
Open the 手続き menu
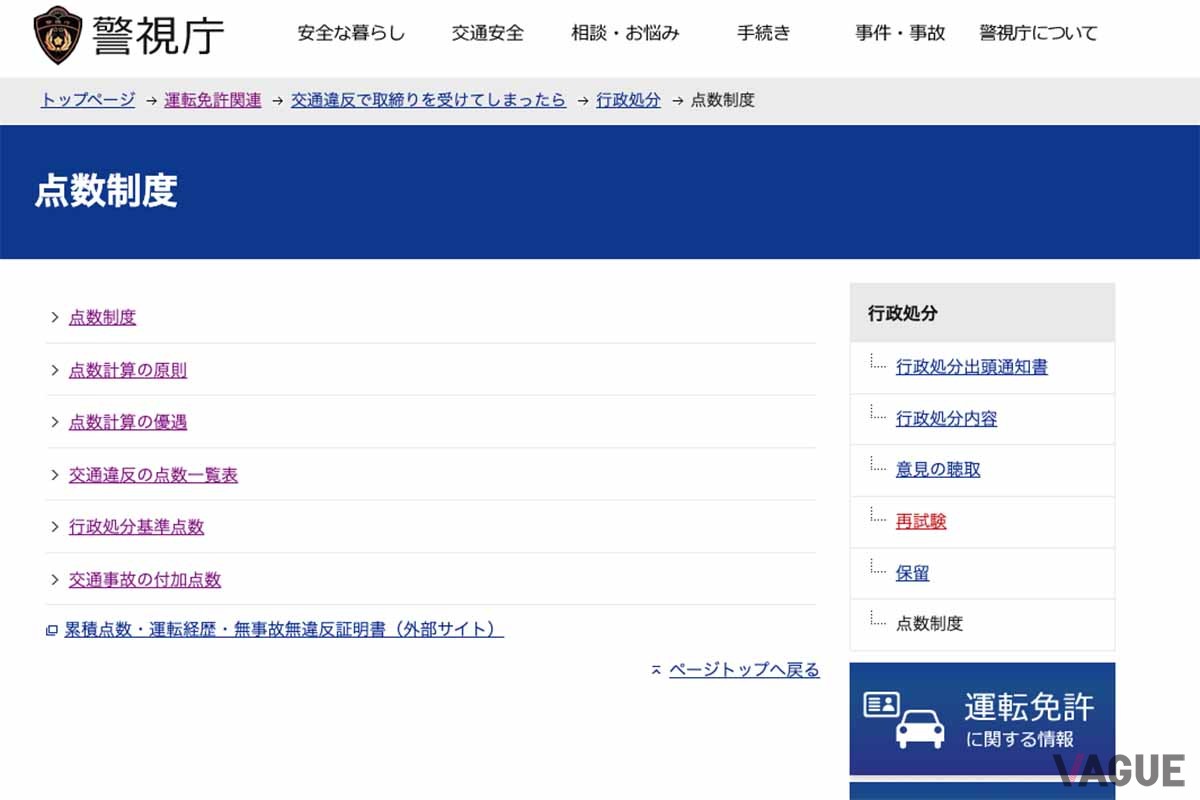click(764, 33)
